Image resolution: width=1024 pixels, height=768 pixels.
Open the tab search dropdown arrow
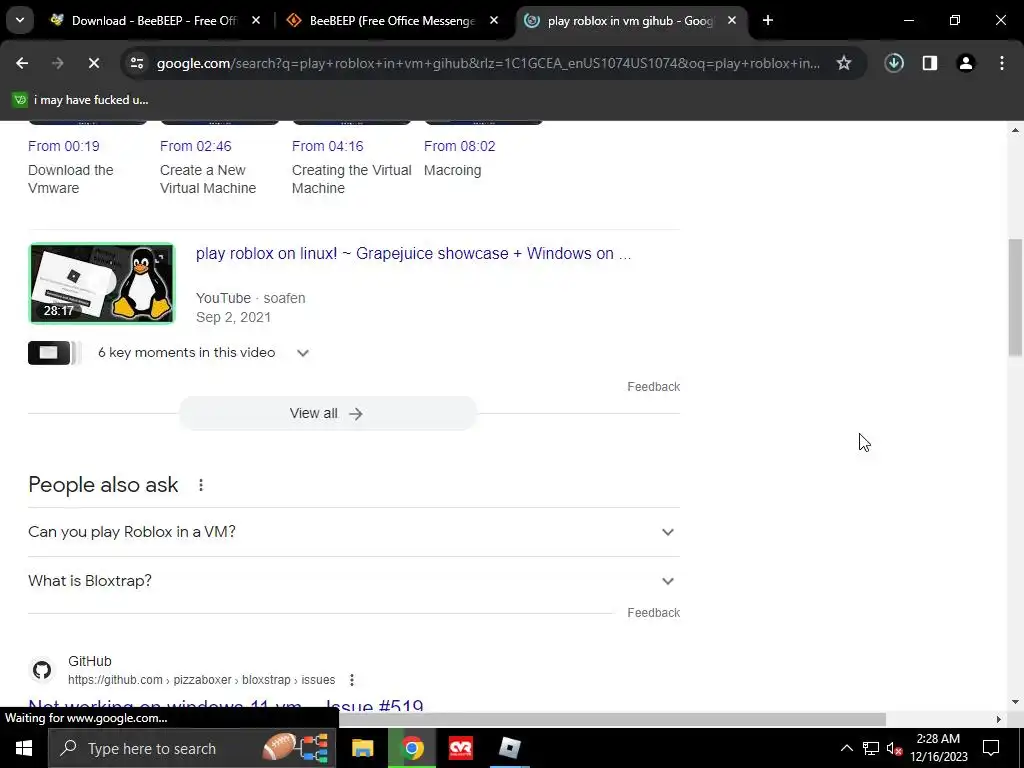(20, 20)
